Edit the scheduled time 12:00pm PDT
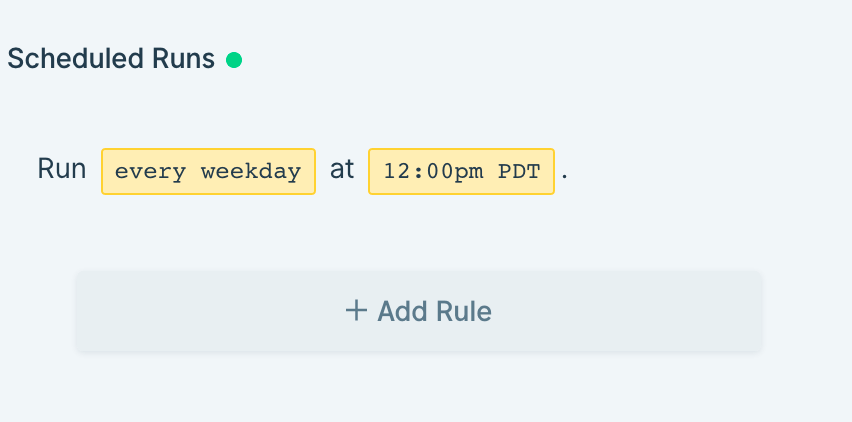This screenshot has height=422, width=852. [x=461, y=171]
